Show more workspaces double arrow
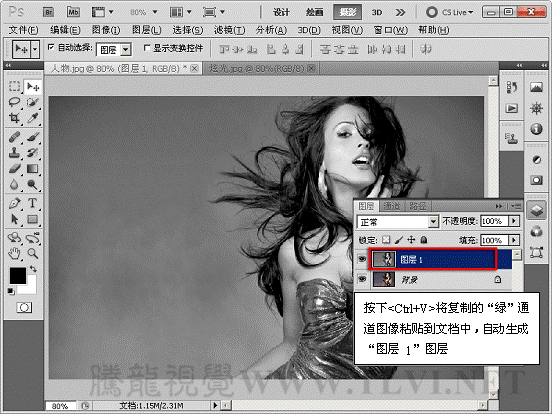The width and height of the screenshot is (552, 414). 400,12
